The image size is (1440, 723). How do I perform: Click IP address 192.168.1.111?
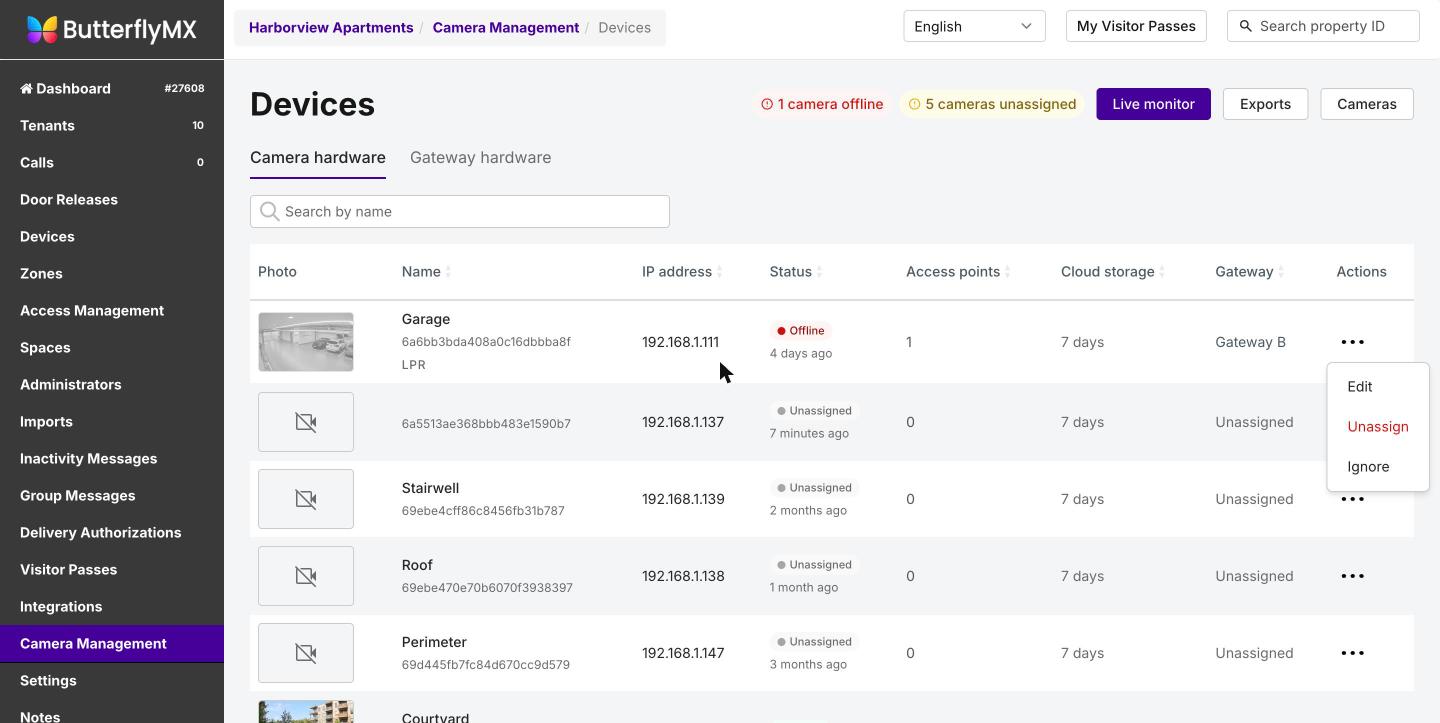(x=680, y=342)
